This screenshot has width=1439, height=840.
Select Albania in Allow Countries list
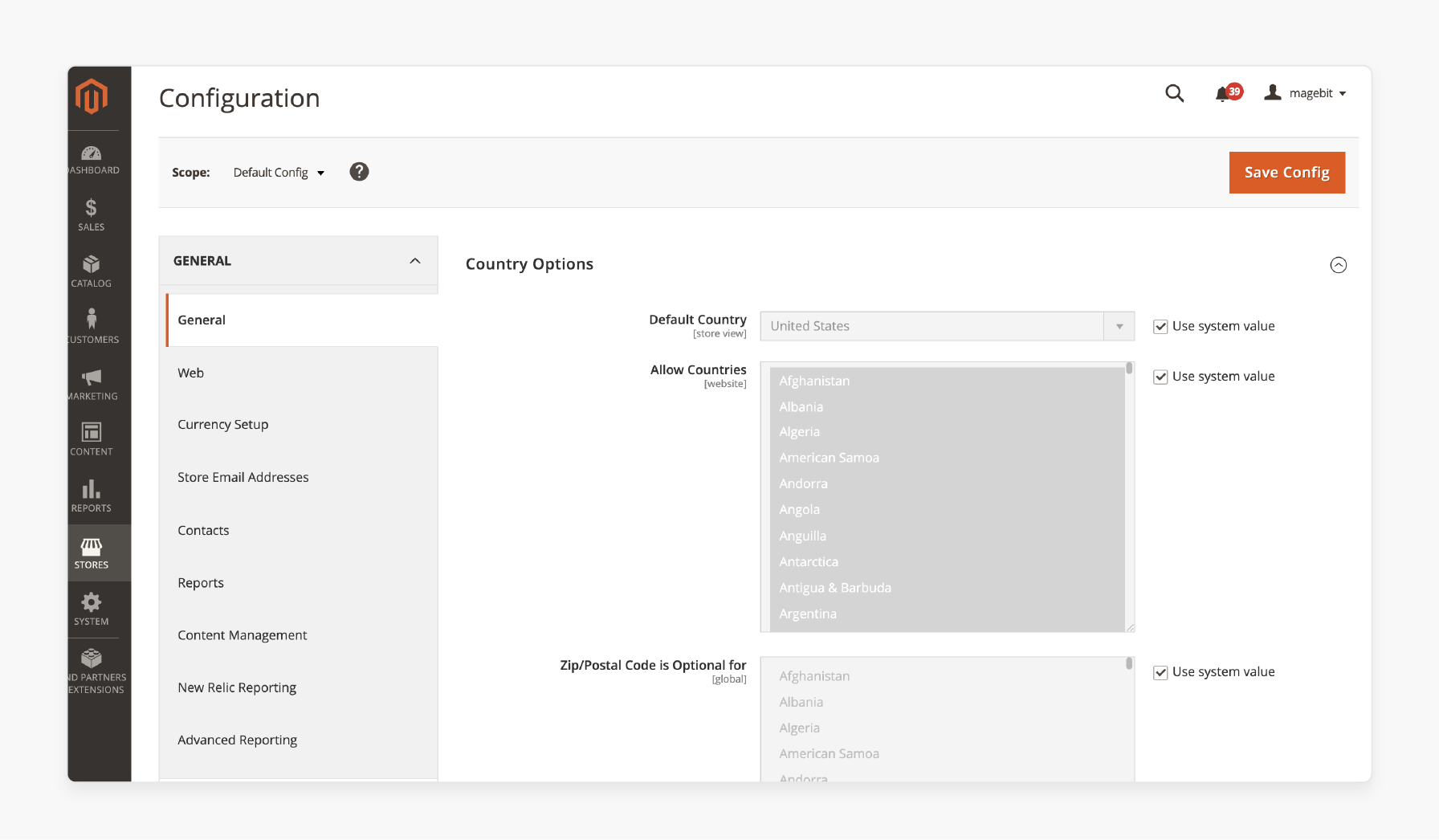pos(948,406)
